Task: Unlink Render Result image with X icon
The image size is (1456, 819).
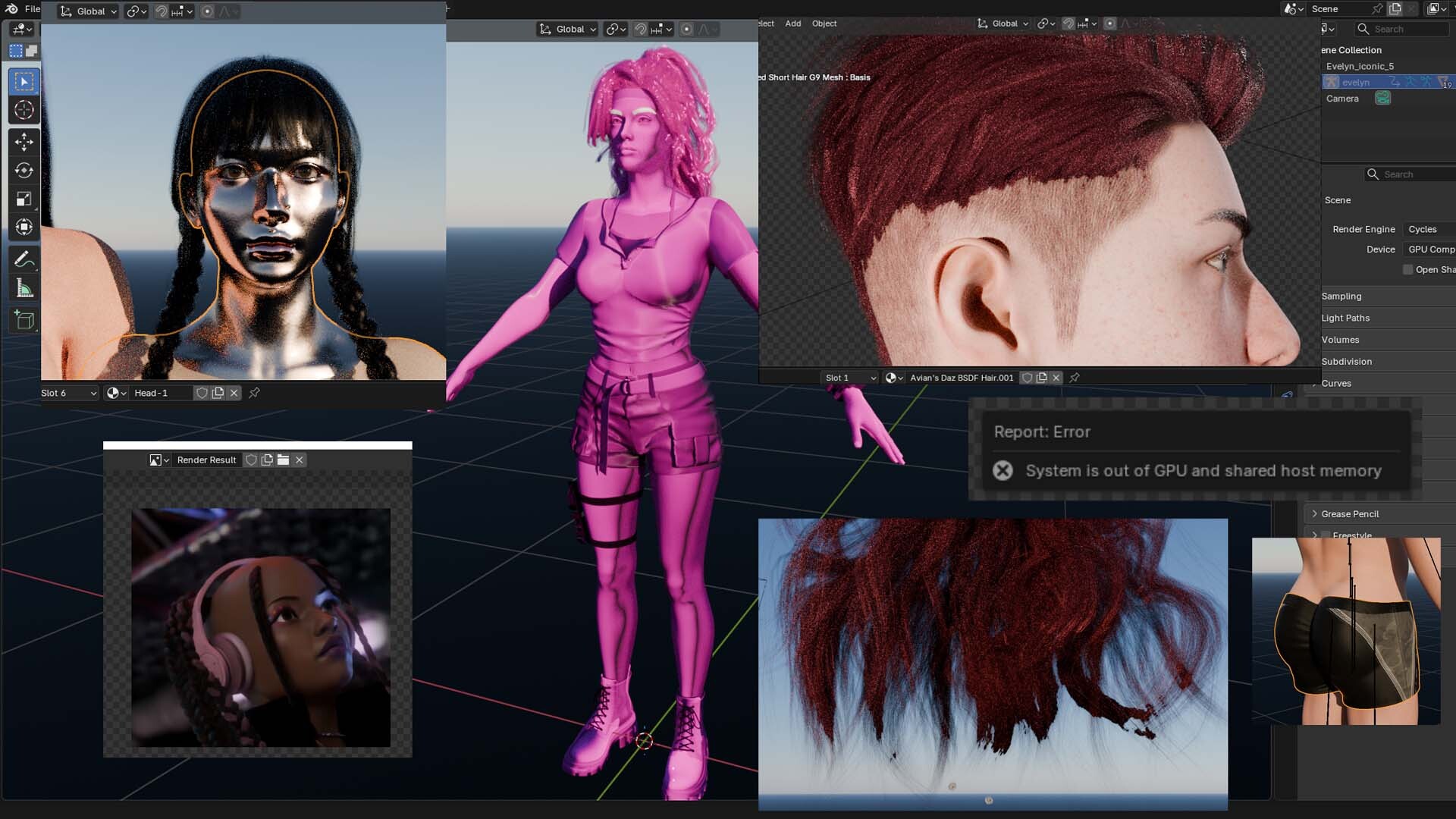Action: click(x=300, y=460)
